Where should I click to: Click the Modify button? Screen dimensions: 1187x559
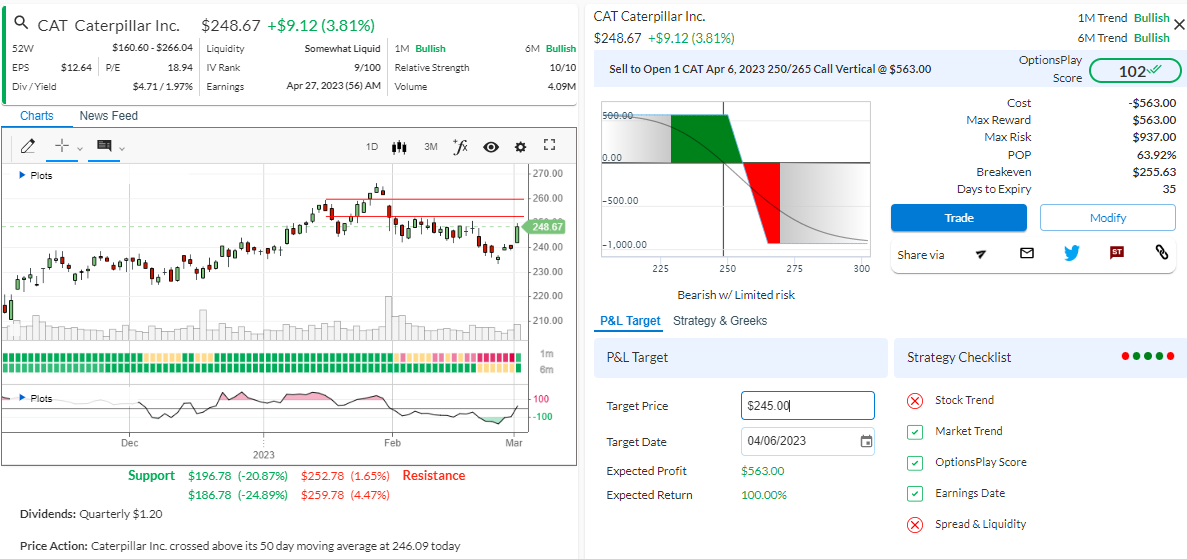(1108, 217)
